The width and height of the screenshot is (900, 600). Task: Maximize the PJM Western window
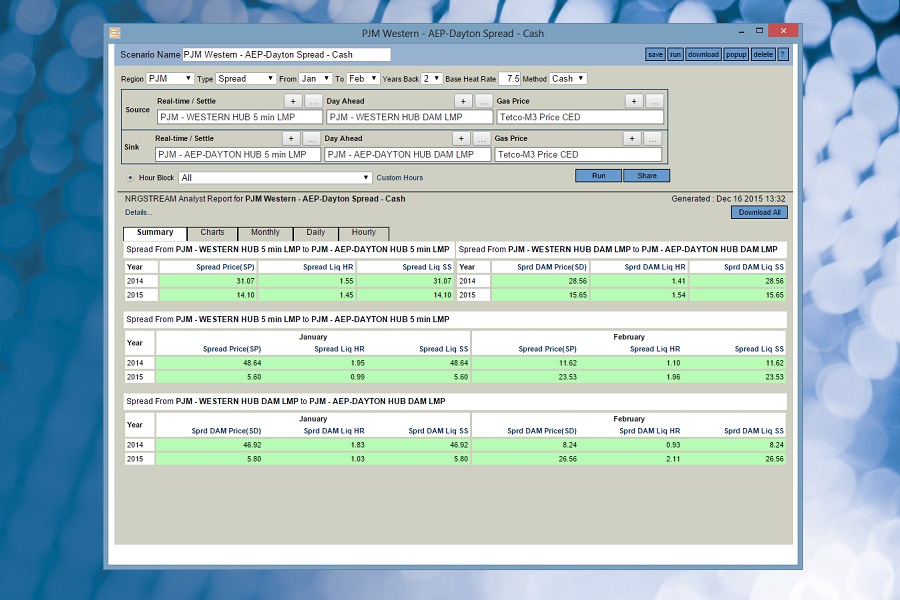759,31
